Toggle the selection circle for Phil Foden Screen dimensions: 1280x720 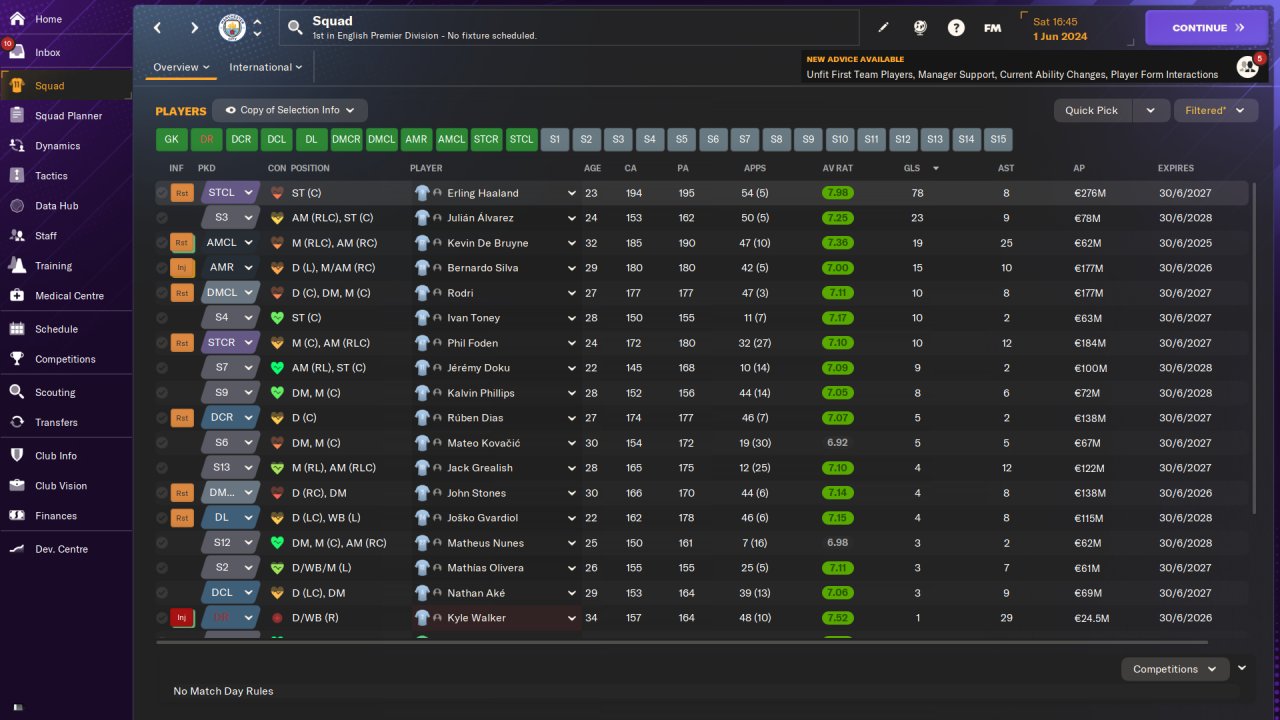click(162, 343)
